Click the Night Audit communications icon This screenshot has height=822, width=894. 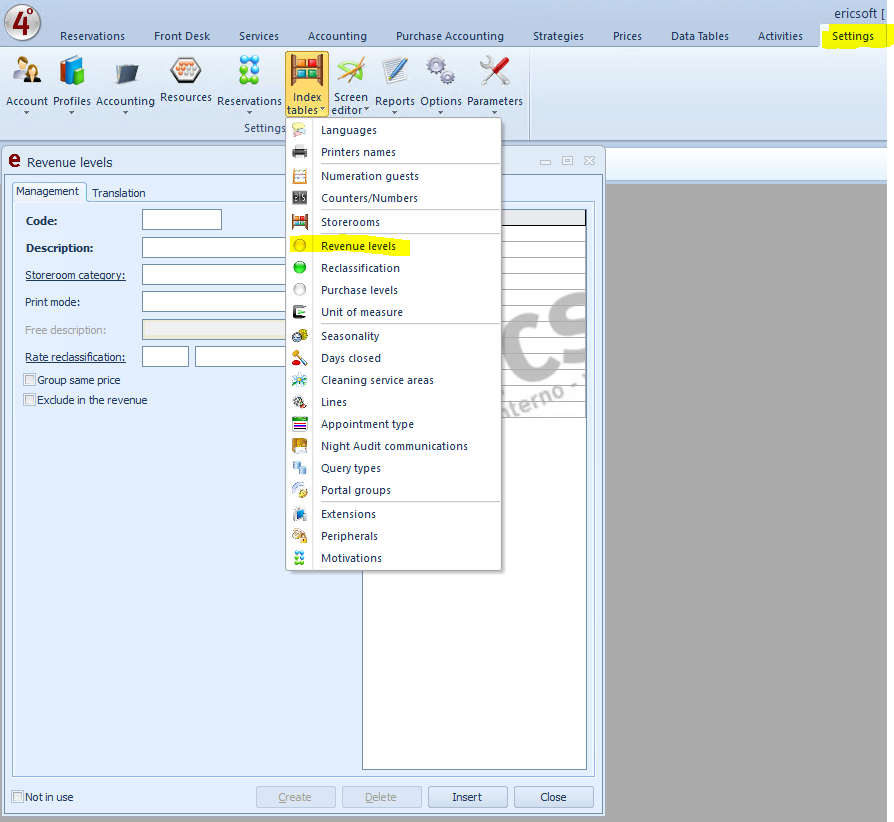pyautogui.click(x=299, y=446)
